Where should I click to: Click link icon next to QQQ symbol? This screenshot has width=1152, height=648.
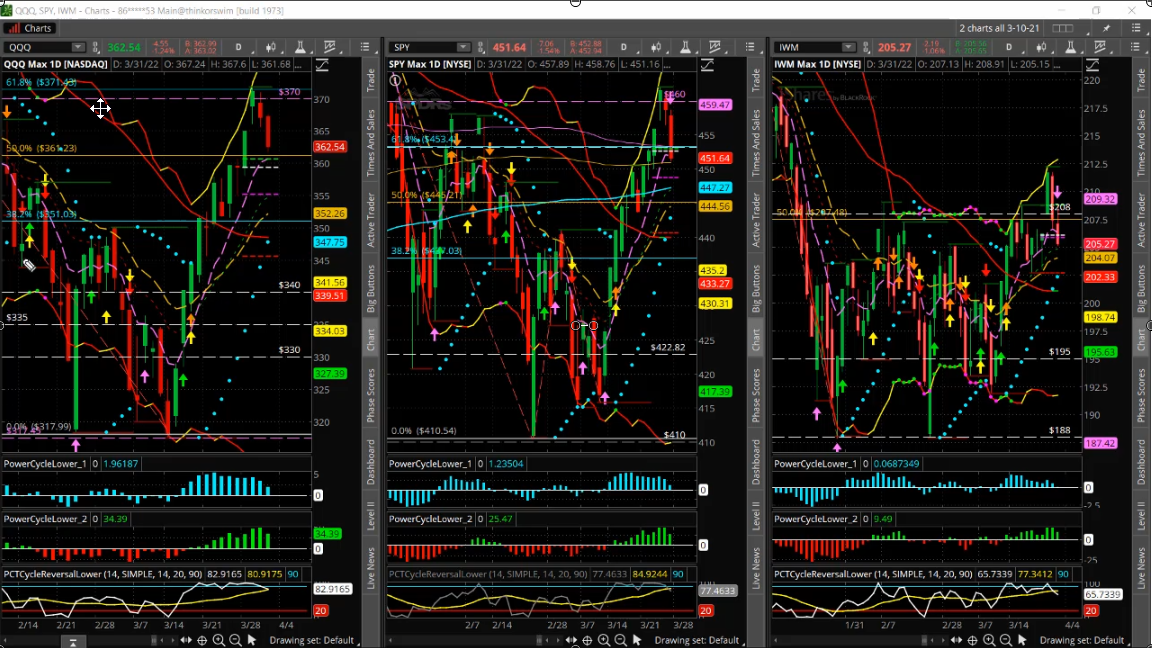96,47
